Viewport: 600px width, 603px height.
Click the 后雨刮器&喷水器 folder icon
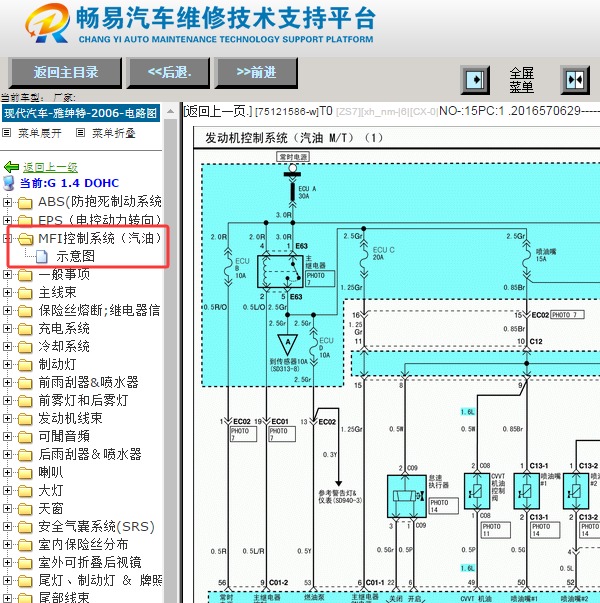tap(25, 455)
